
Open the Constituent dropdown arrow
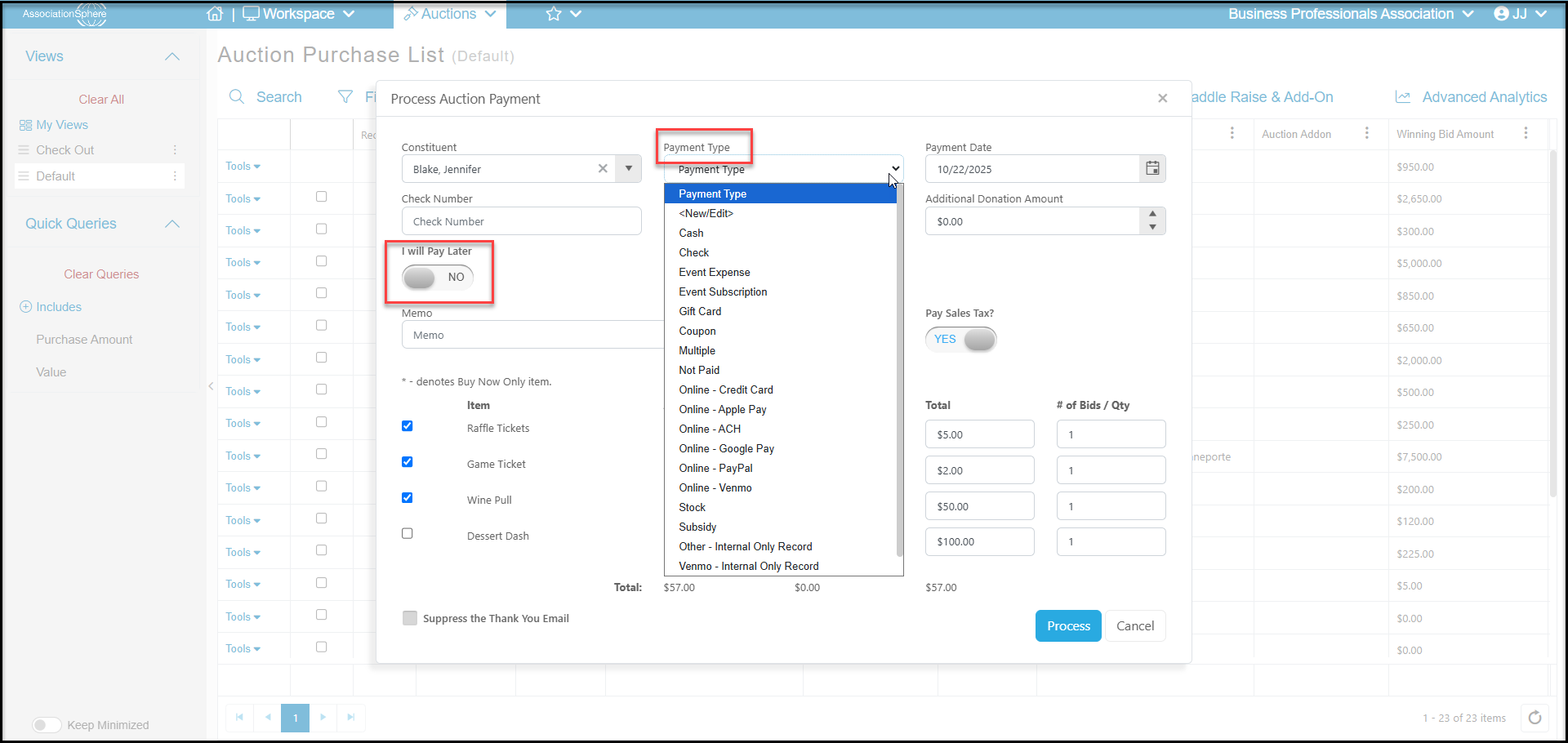[x=629, y=168]
